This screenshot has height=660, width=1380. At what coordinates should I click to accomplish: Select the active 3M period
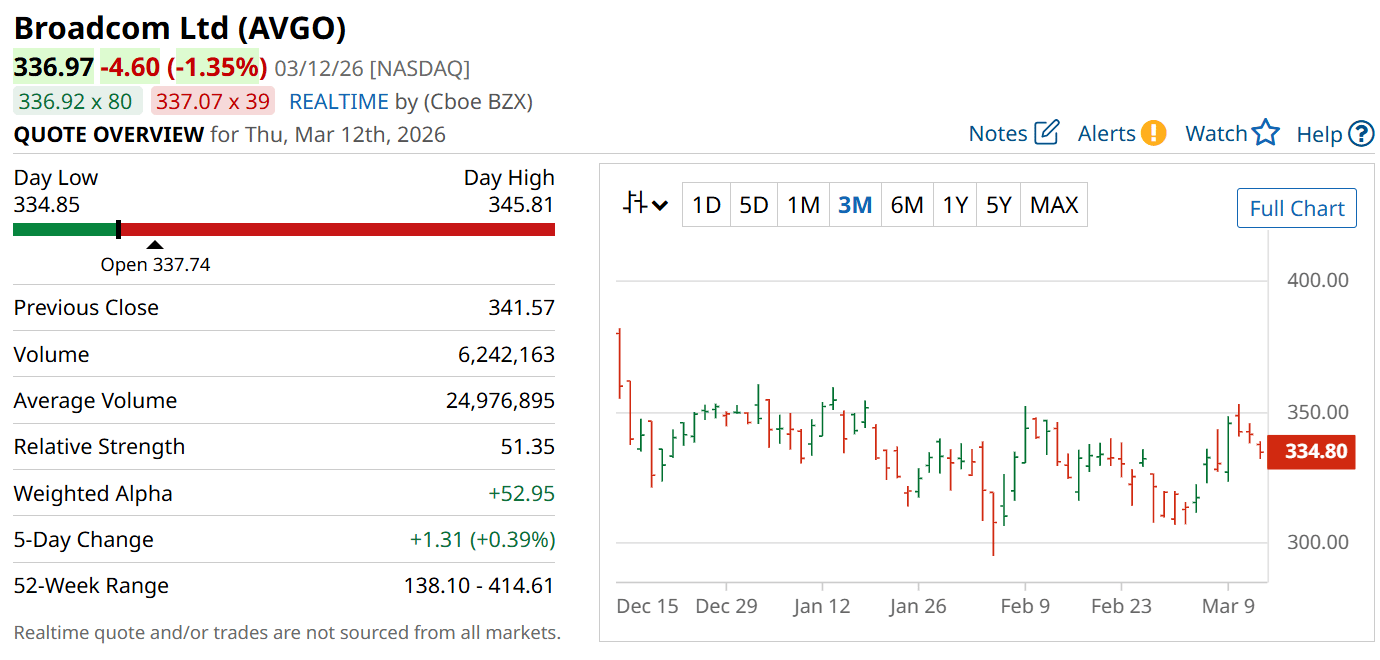coord(855,205)
